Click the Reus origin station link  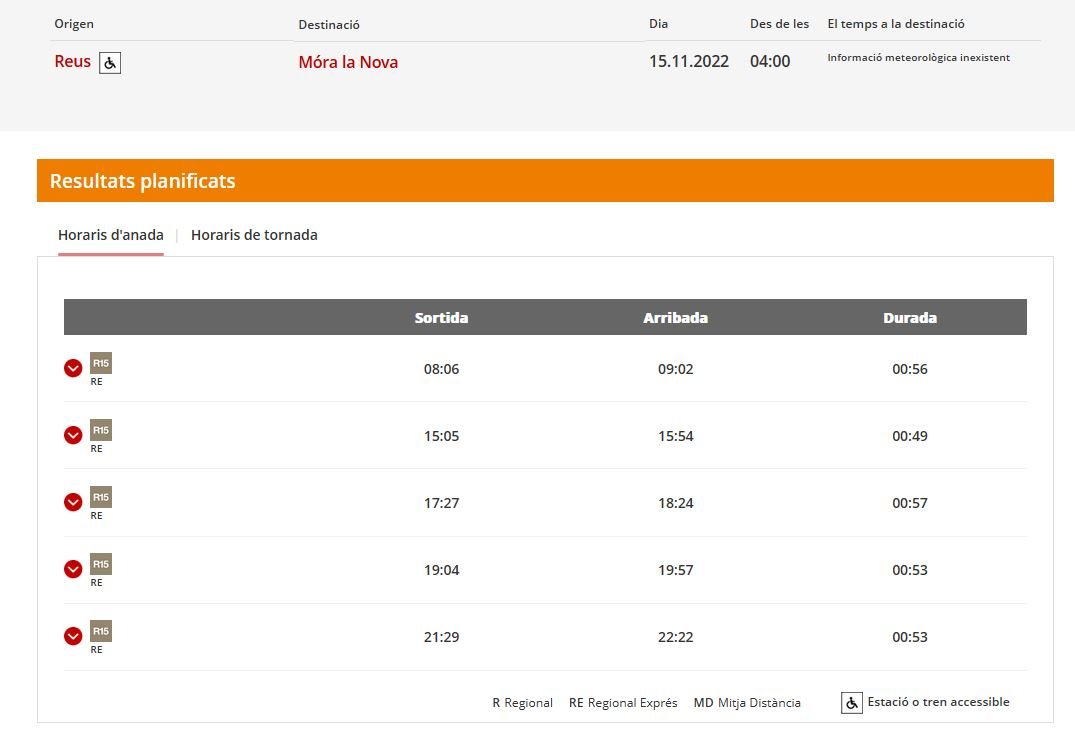point(72,62)
